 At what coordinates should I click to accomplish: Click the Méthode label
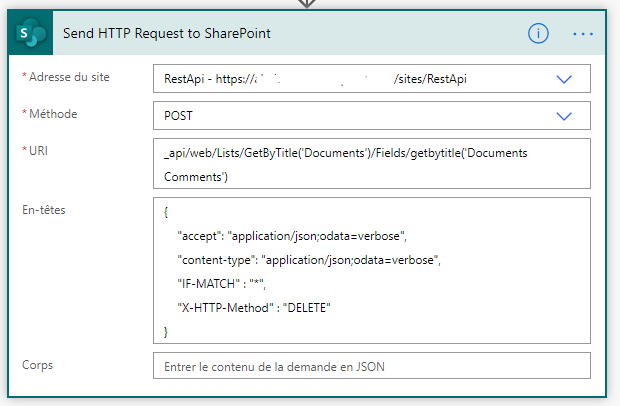[x=53, y=114]
